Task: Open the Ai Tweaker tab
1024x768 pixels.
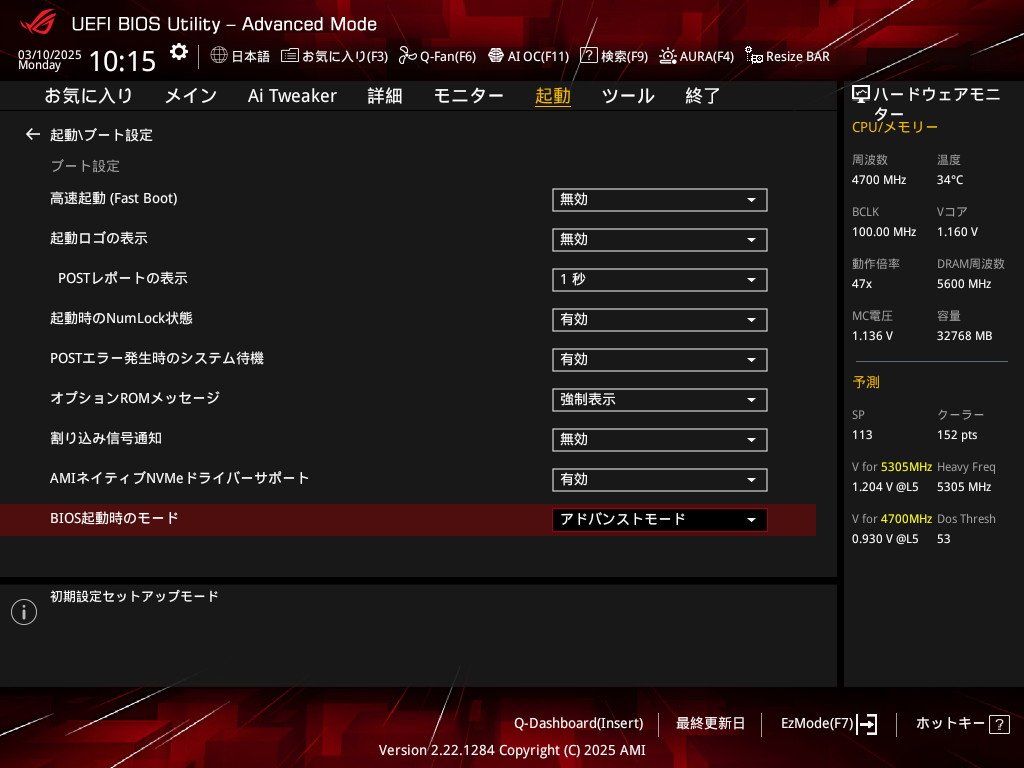Action: pos(292,95)
